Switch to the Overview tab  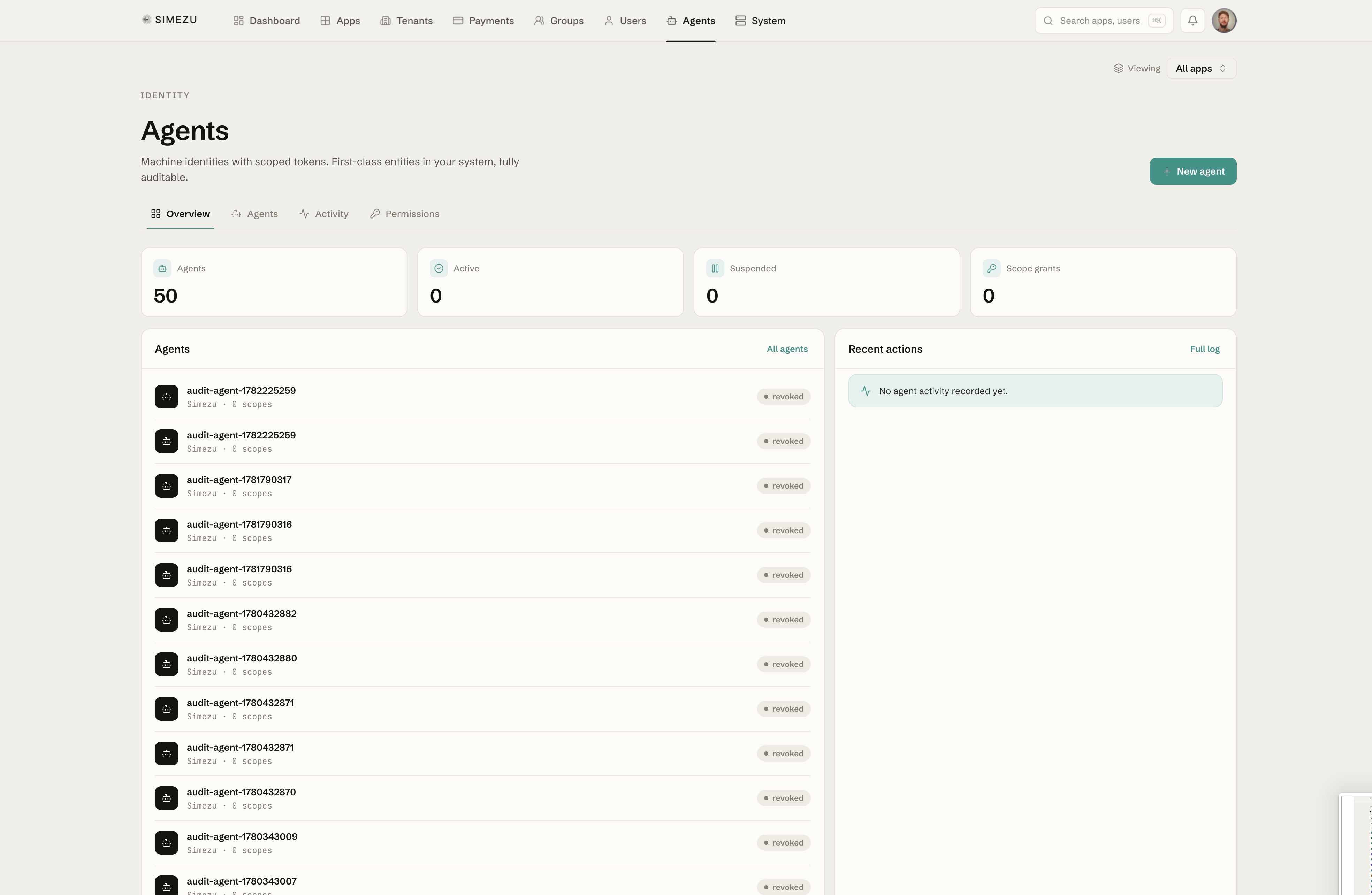click(x=181, y=214)
